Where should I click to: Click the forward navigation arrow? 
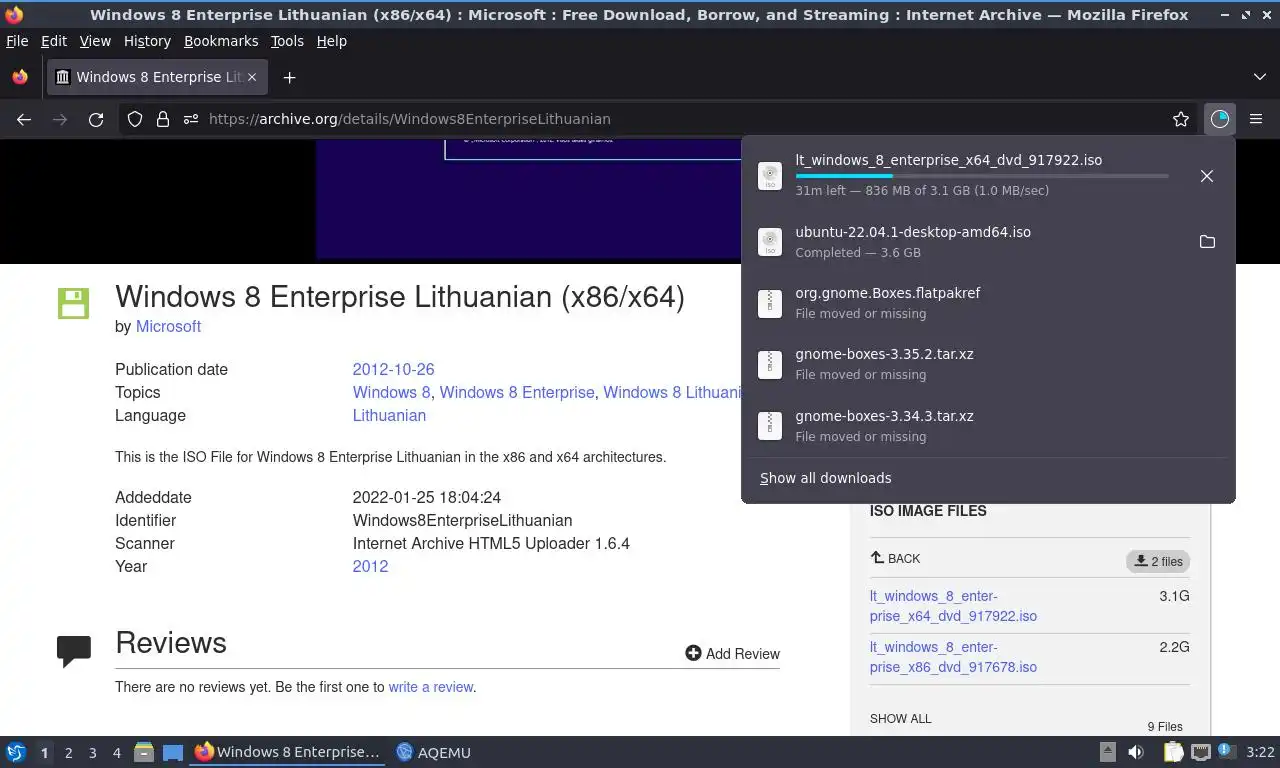point(60,119)
